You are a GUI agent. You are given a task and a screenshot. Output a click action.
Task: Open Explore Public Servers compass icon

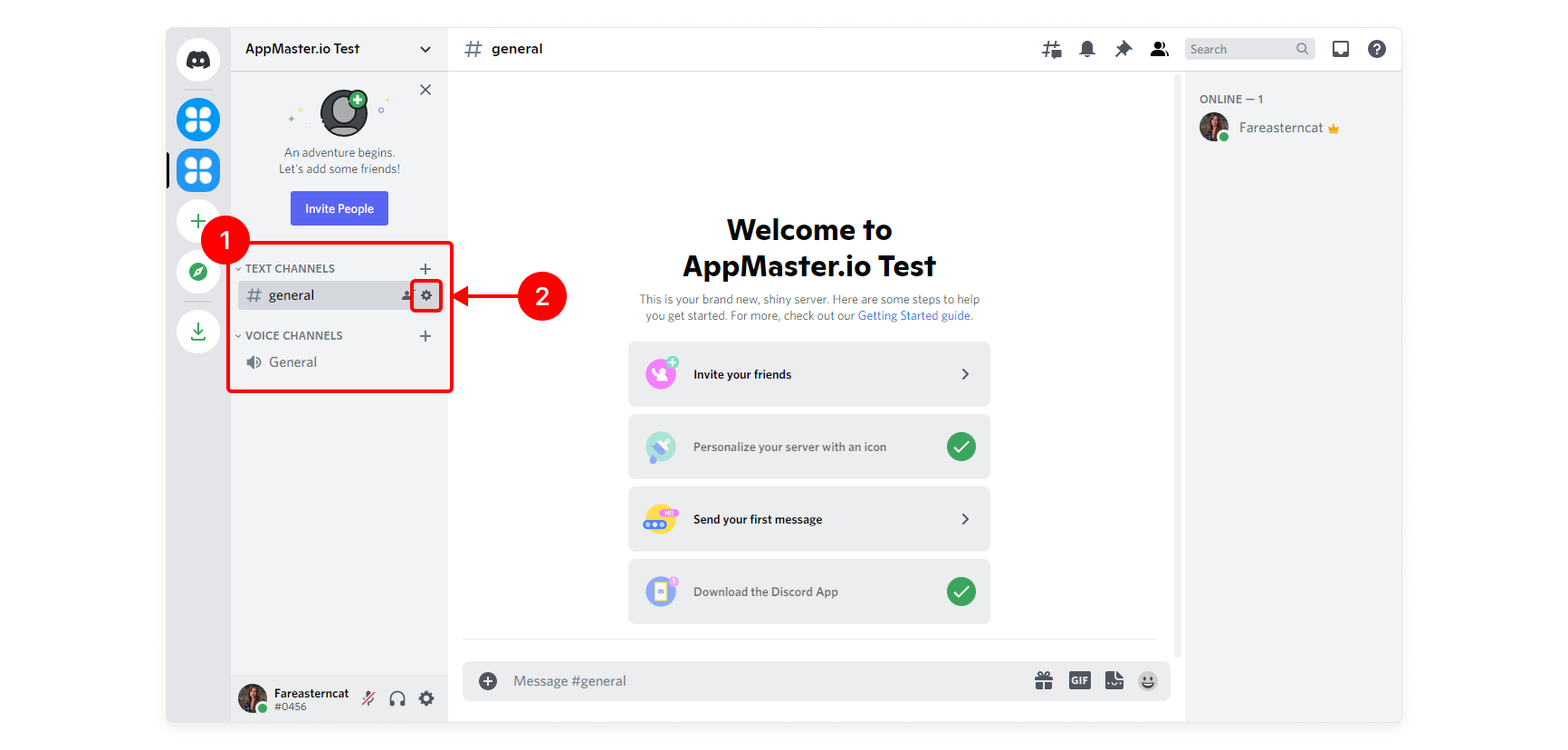pos(198,272)
